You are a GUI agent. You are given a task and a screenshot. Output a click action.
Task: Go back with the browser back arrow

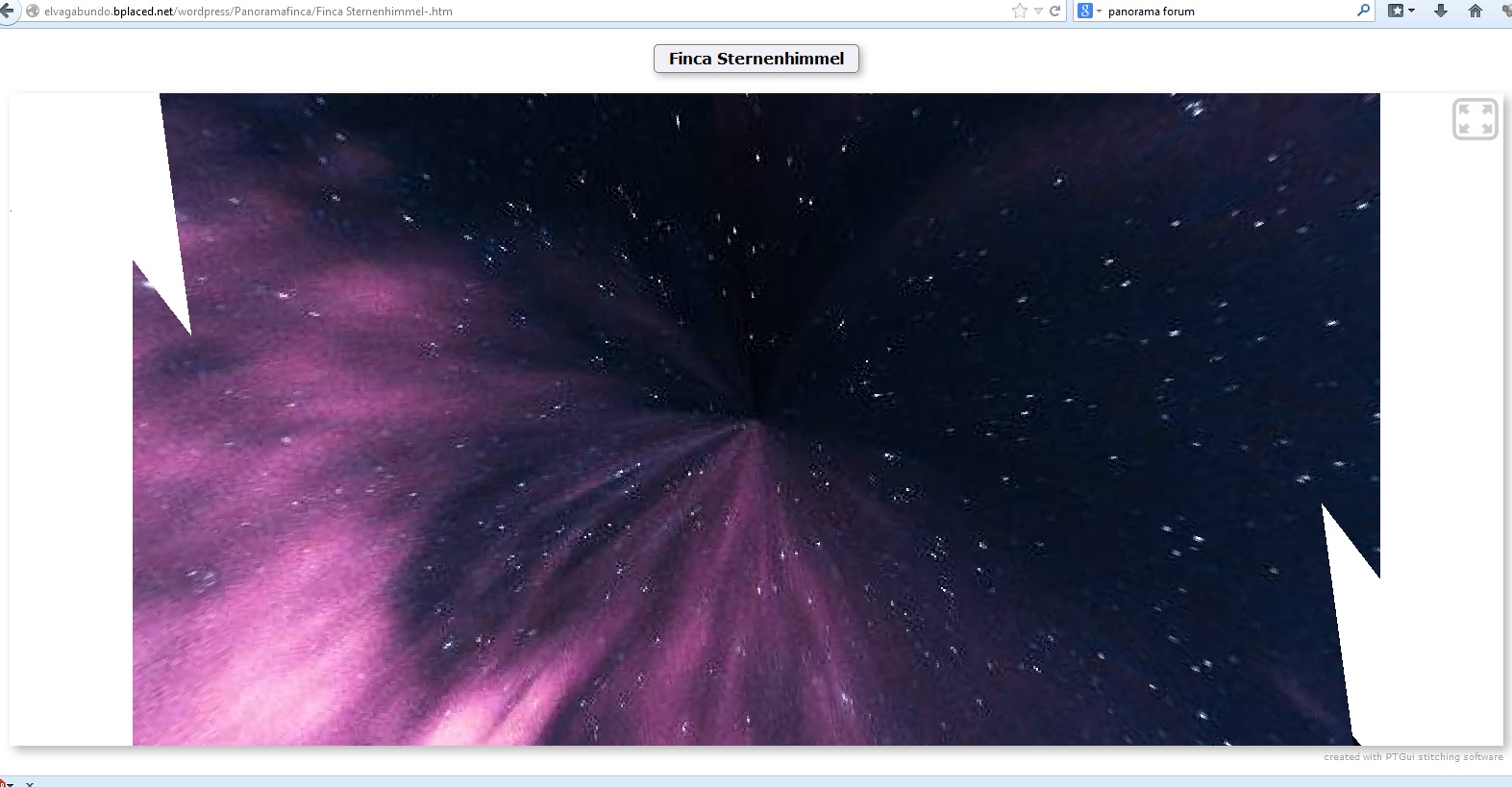pyautogui.click(x=7, y=12)
